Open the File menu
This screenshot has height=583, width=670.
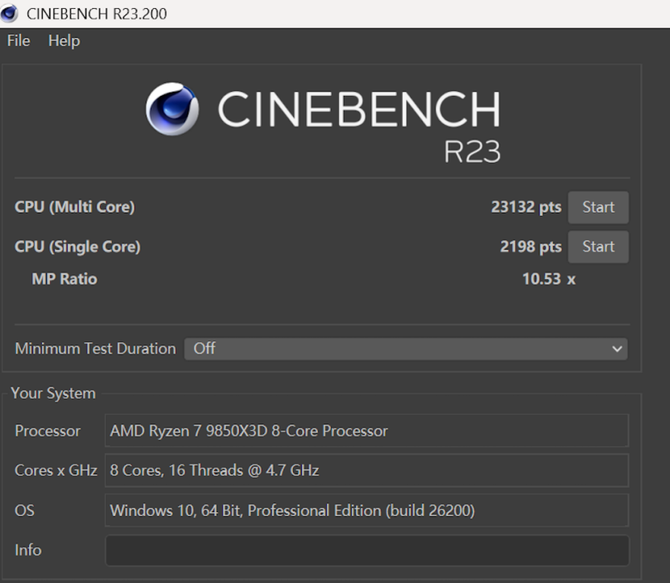18,41
